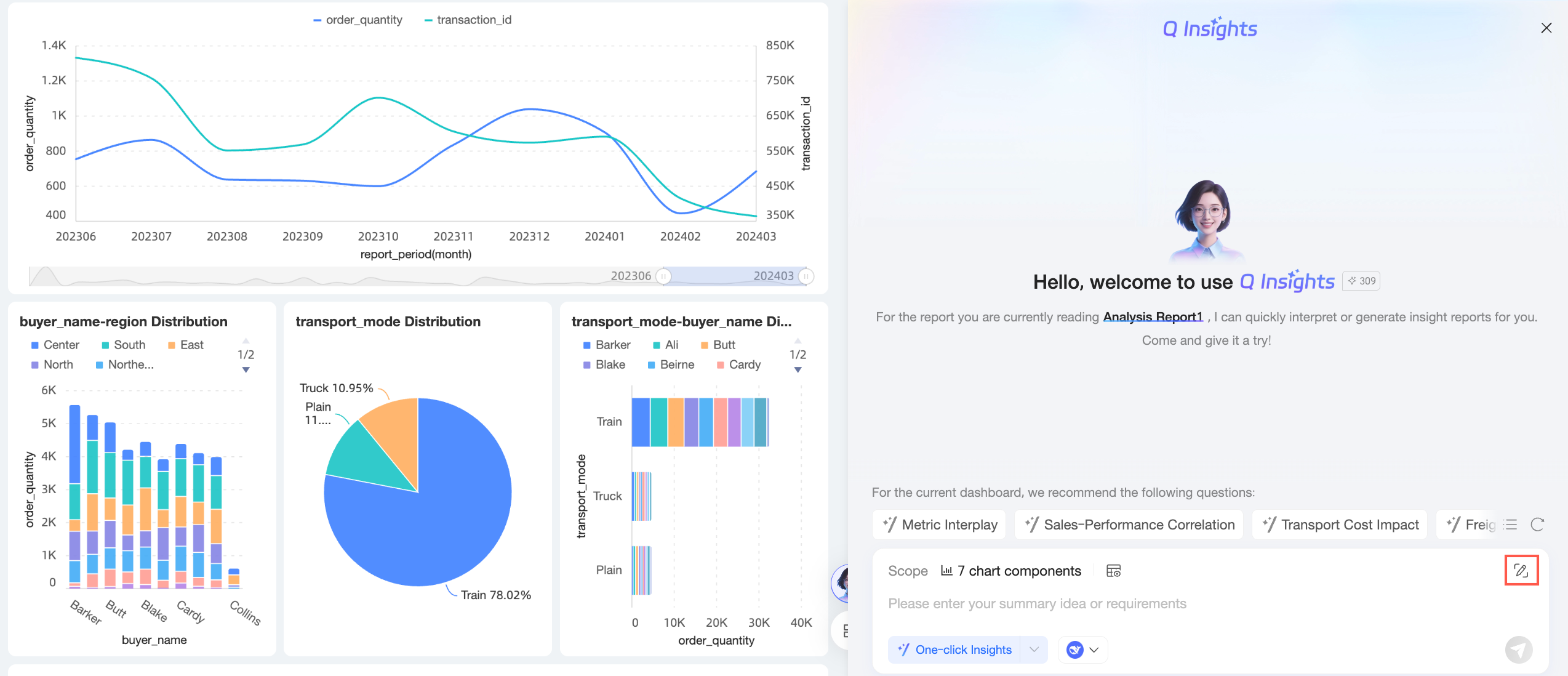Open the AI model selector dropdown

tap(1083, 650)
